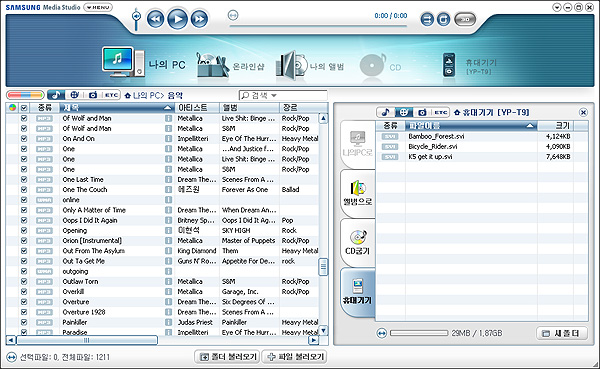
Task: Uncheck the One Last Time checkbox
Action: coord(24,180)
